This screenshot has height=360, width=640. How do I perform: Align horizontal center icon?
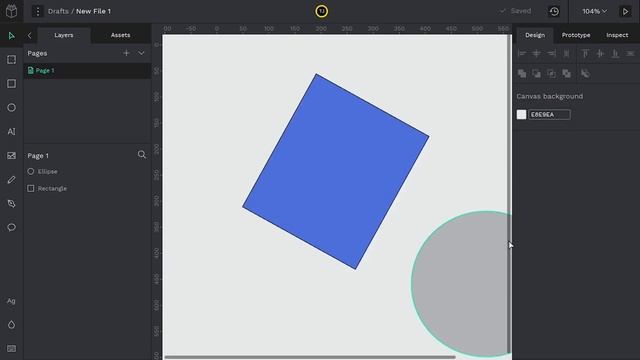[536, 53]
